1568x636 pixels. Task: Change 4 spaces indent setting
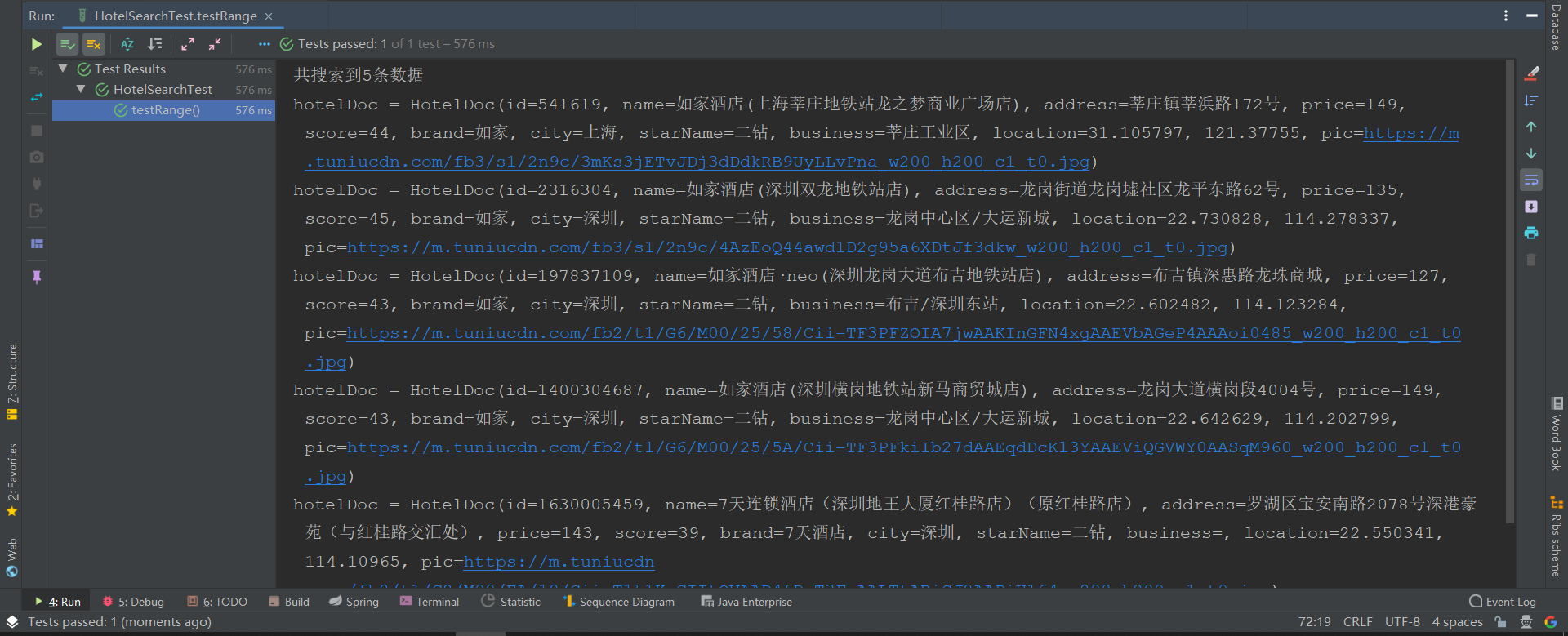1457,622
